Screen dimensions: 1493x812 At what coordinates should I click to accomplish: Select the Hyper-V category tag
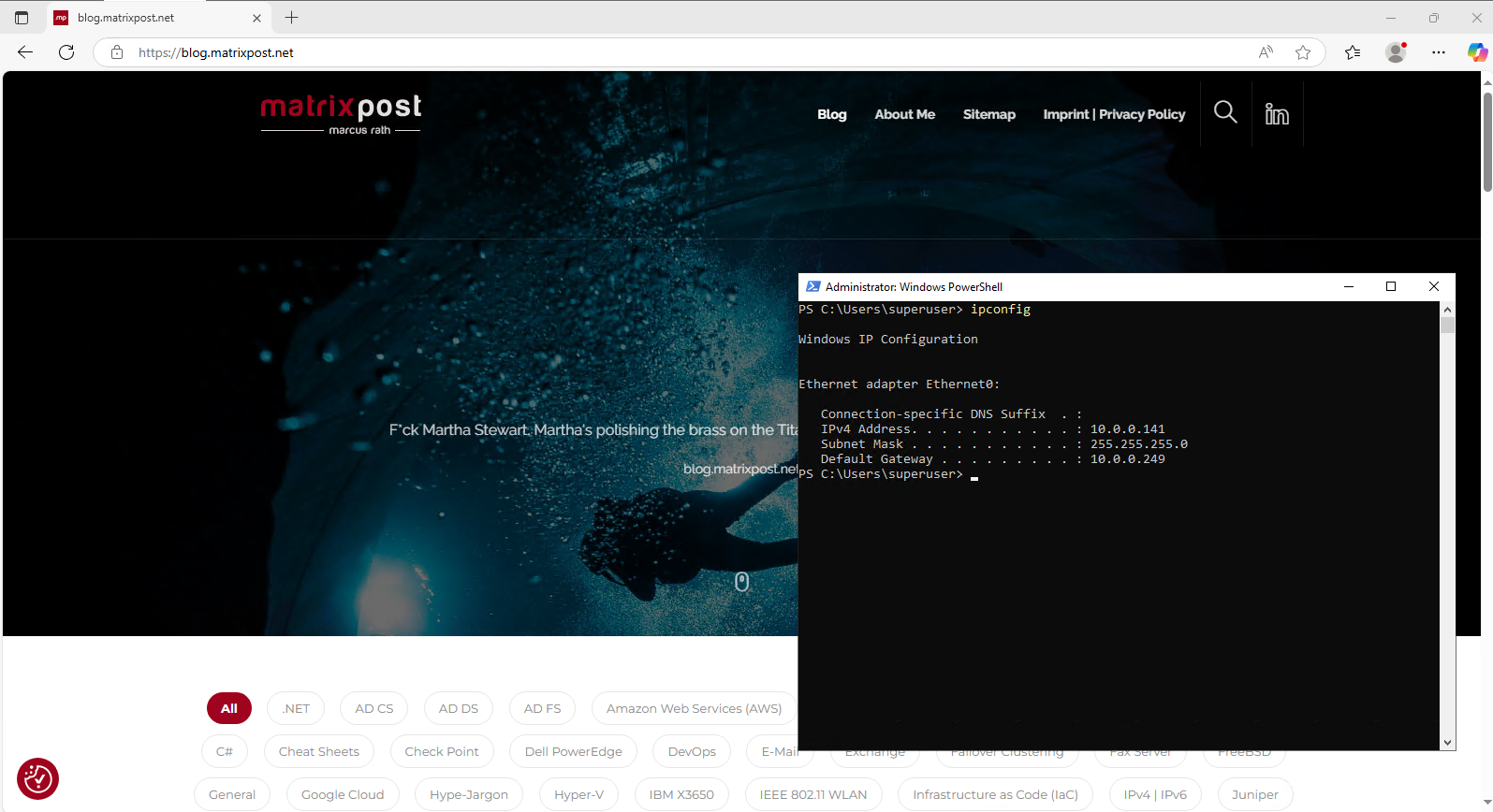[579, 794]
